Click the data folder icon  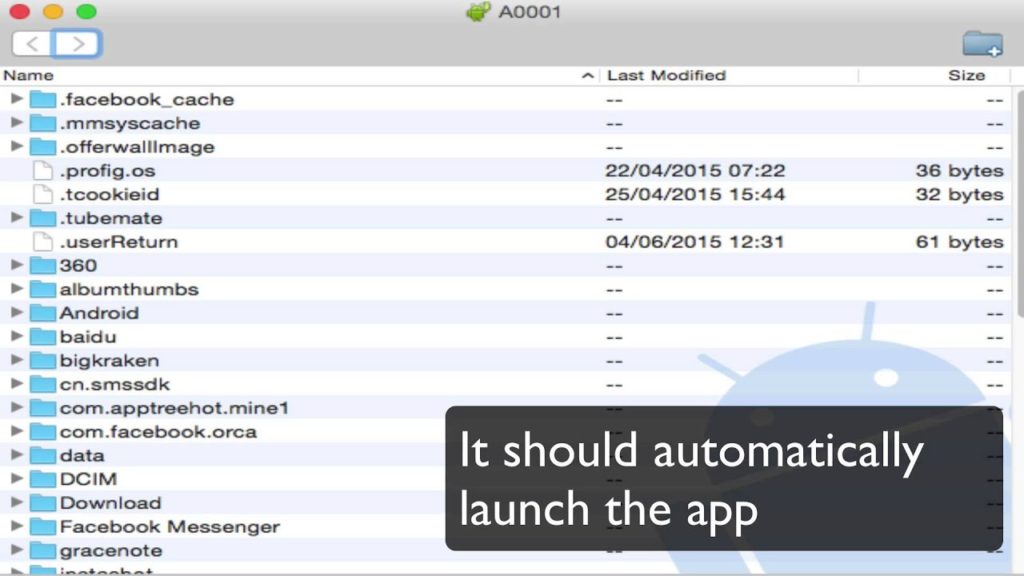[x=42, y=455]
